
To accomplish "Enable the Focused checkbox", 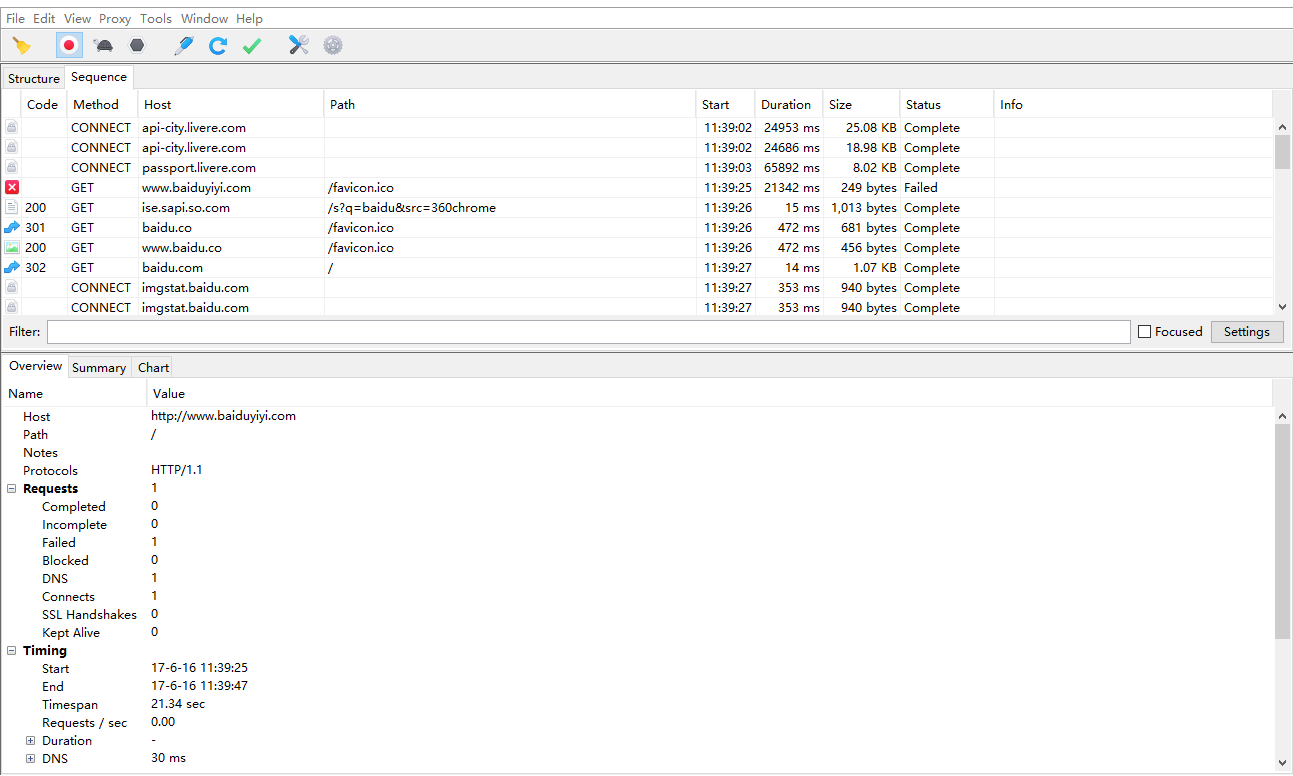I will coord(1144,332).
